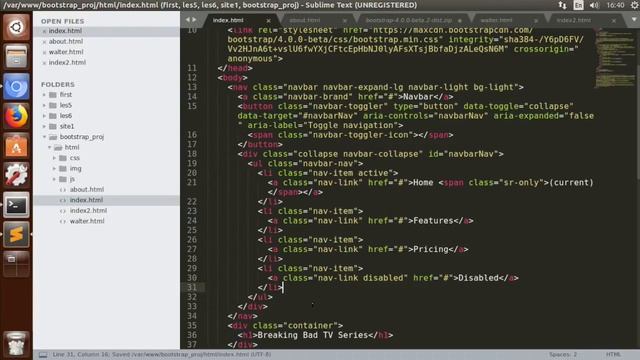Select index2.html in Open Files
Viewport: 640px width, 360px height.
pyautogui.click(x=67, y=63)
